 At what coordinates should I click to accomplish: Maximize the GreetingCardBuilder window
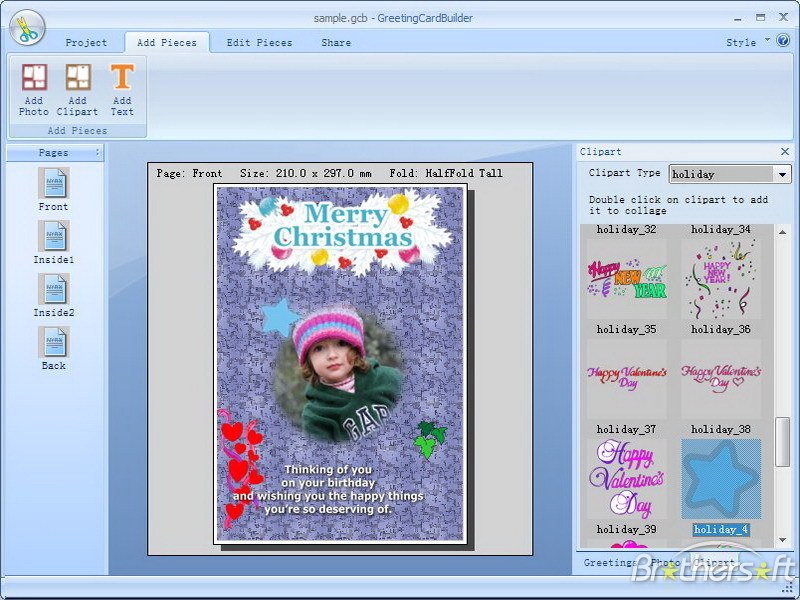point(760,18)
